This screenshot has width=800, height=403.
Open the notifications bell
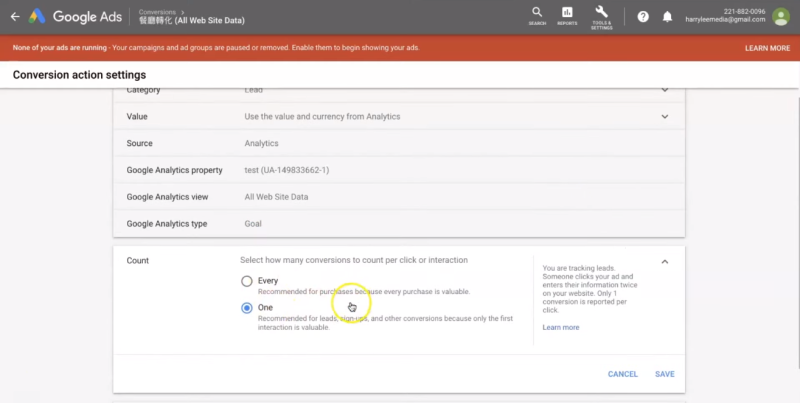click(x=667, y=17)
